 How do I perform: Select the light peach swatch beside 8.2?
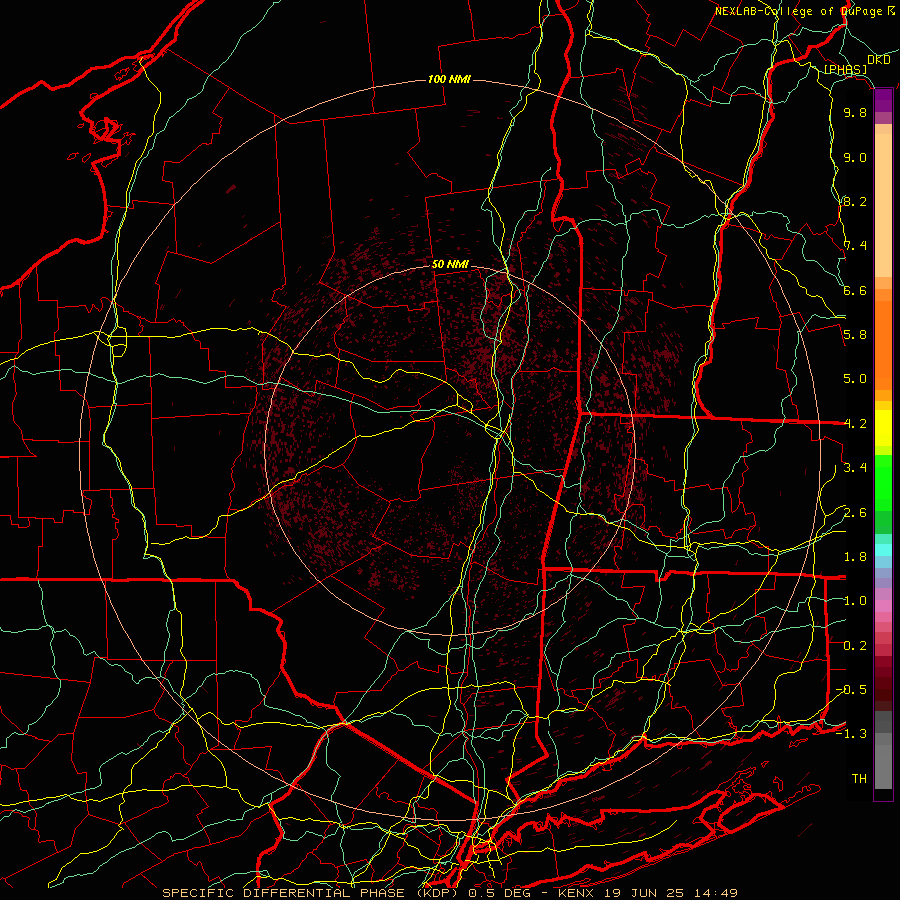[883, 205]
